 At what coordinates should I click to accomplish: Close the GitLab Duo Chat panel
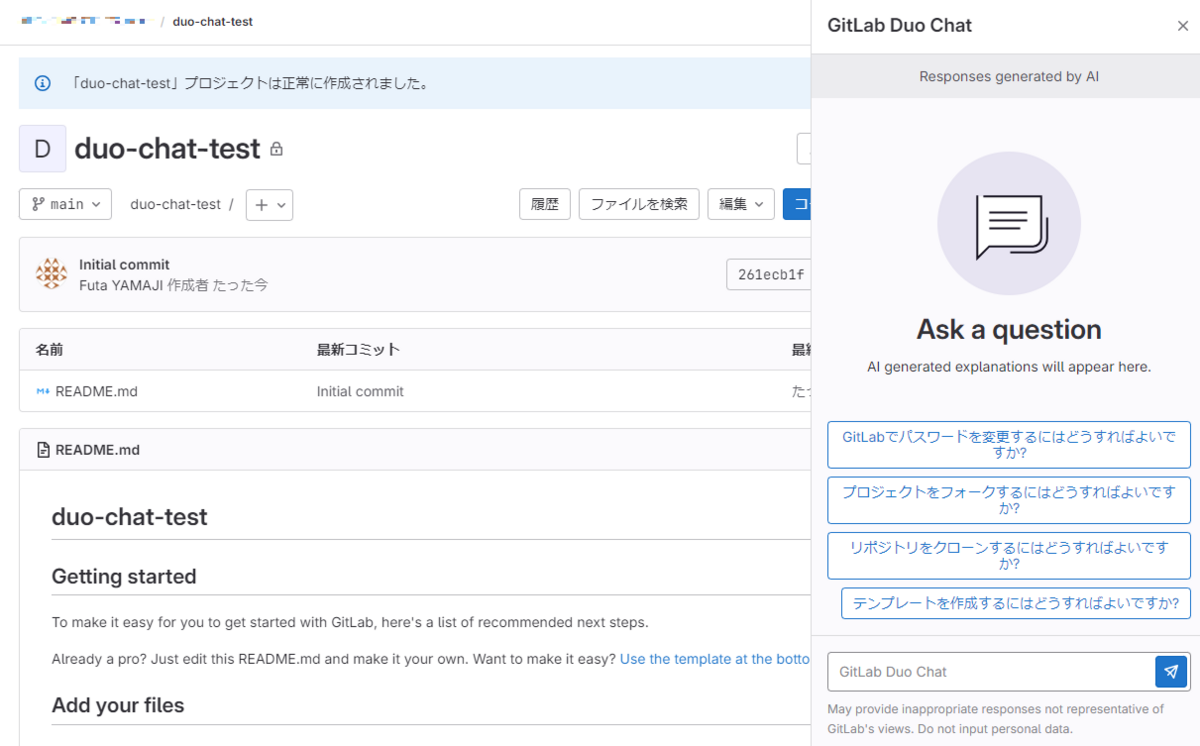pyautogui.click(x=1182, y=26)
